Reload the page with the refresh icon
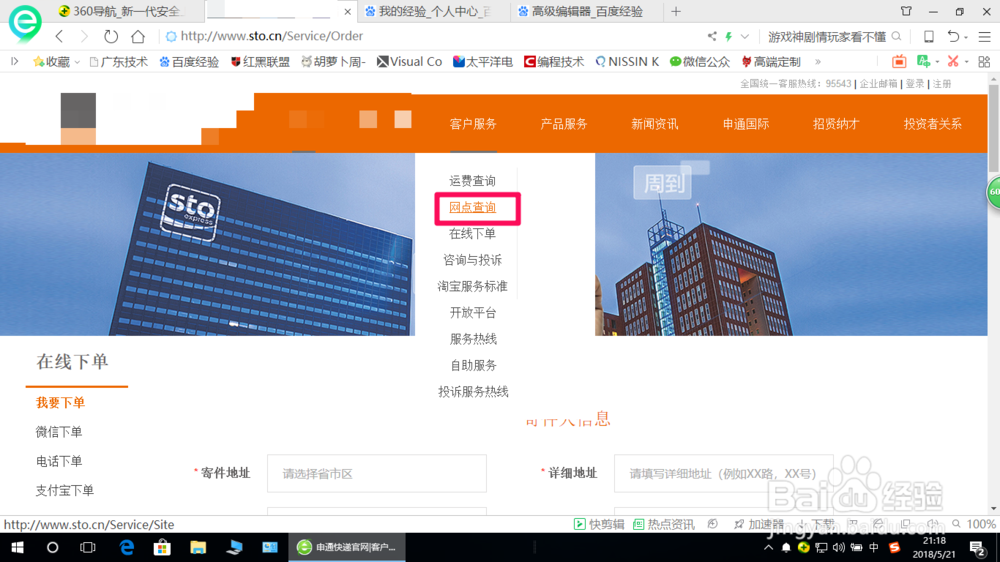The width and height of the screenshot is (1000, 562). pos(111,36)
